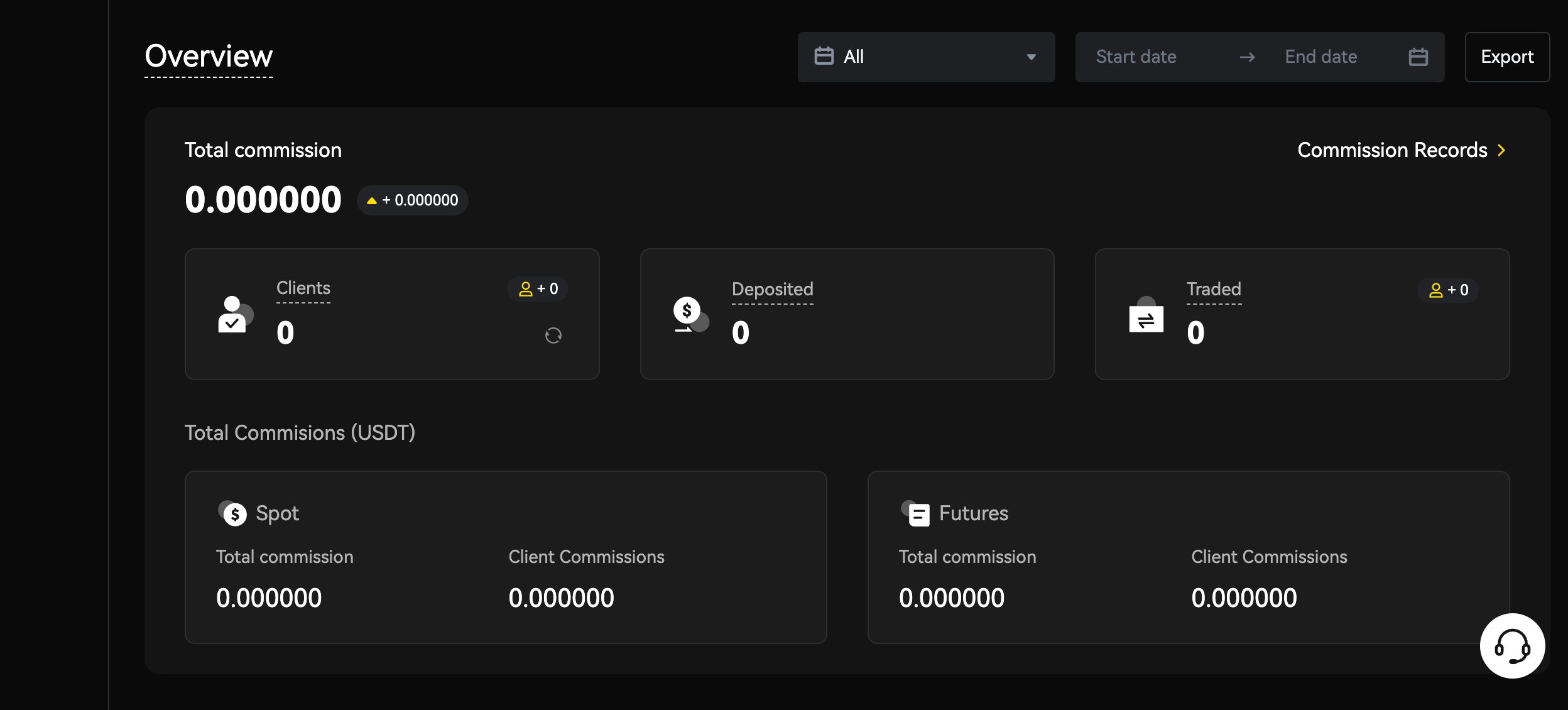Click the calendar icon in date range field
Image resolution: width=1568 pixels, height=710 pixels.
click(1418, 57)
